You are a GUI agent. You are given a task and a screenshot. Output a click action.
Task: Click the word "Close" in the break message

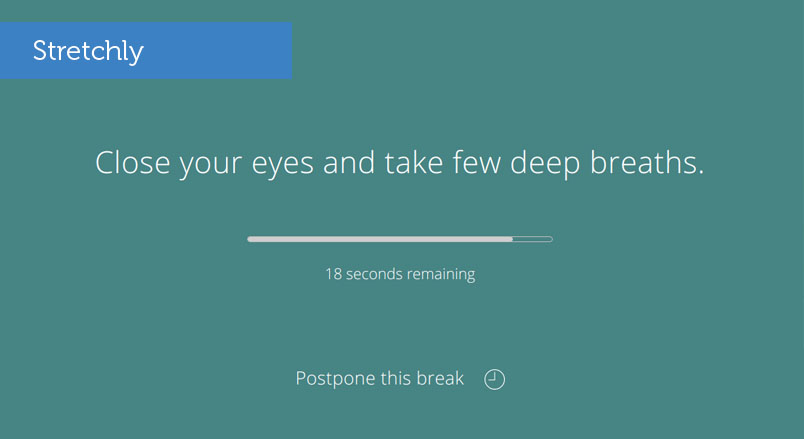pos(134,164)
